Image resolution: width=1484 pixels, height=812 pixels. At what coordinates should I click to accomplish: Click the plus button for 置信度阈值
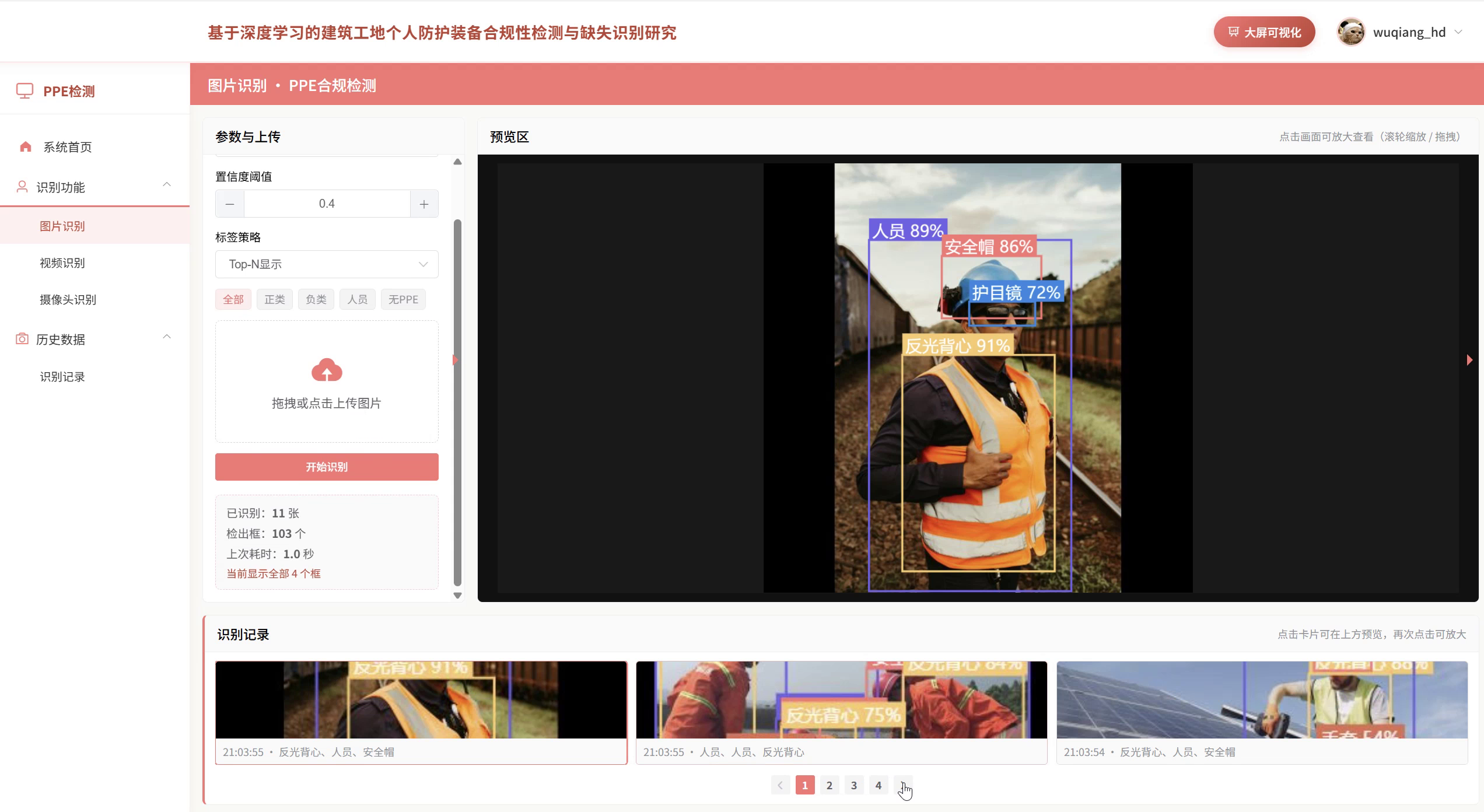(424, 204)
